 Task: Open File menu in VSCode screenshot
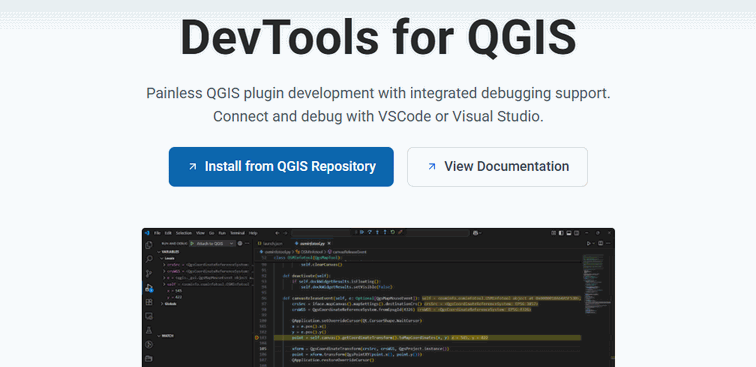[x=157, y=233]
